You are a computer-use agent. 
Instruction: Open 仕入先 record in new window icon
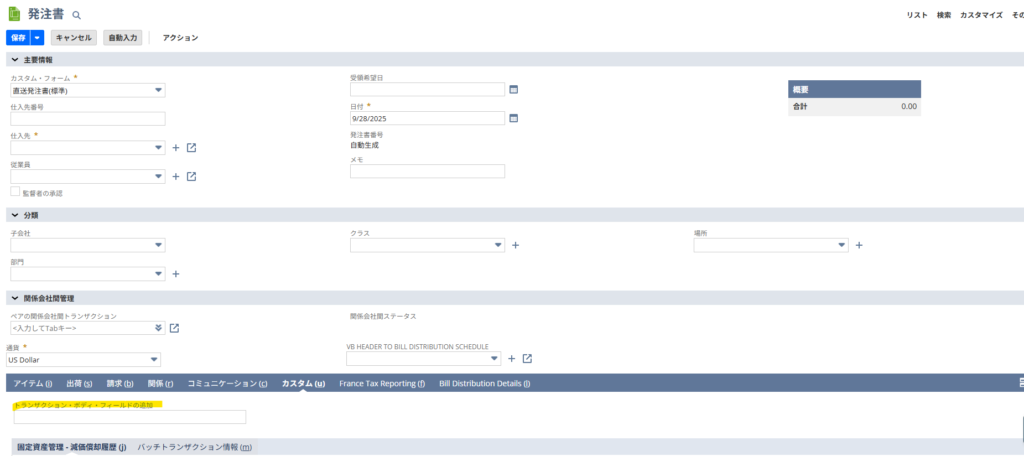coord(191,148)
